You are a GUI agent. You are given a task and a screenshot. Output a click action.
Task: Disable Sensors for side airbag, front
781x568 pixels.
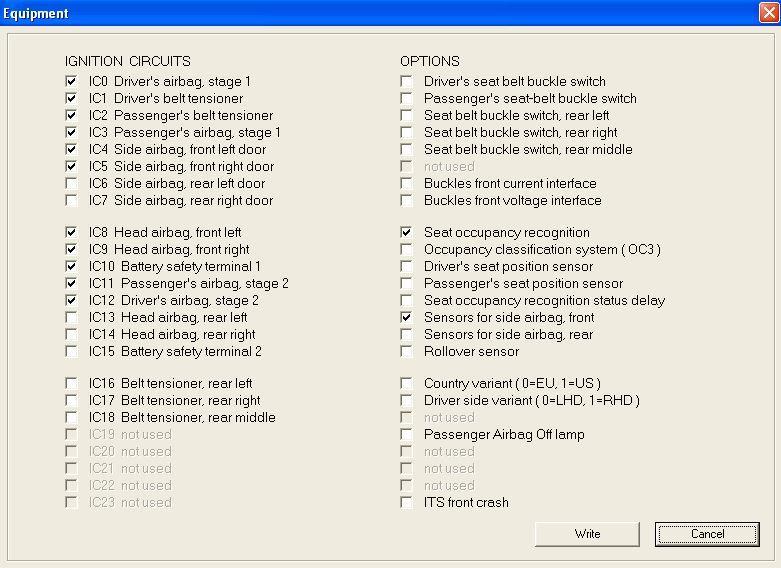pos(406,317)
